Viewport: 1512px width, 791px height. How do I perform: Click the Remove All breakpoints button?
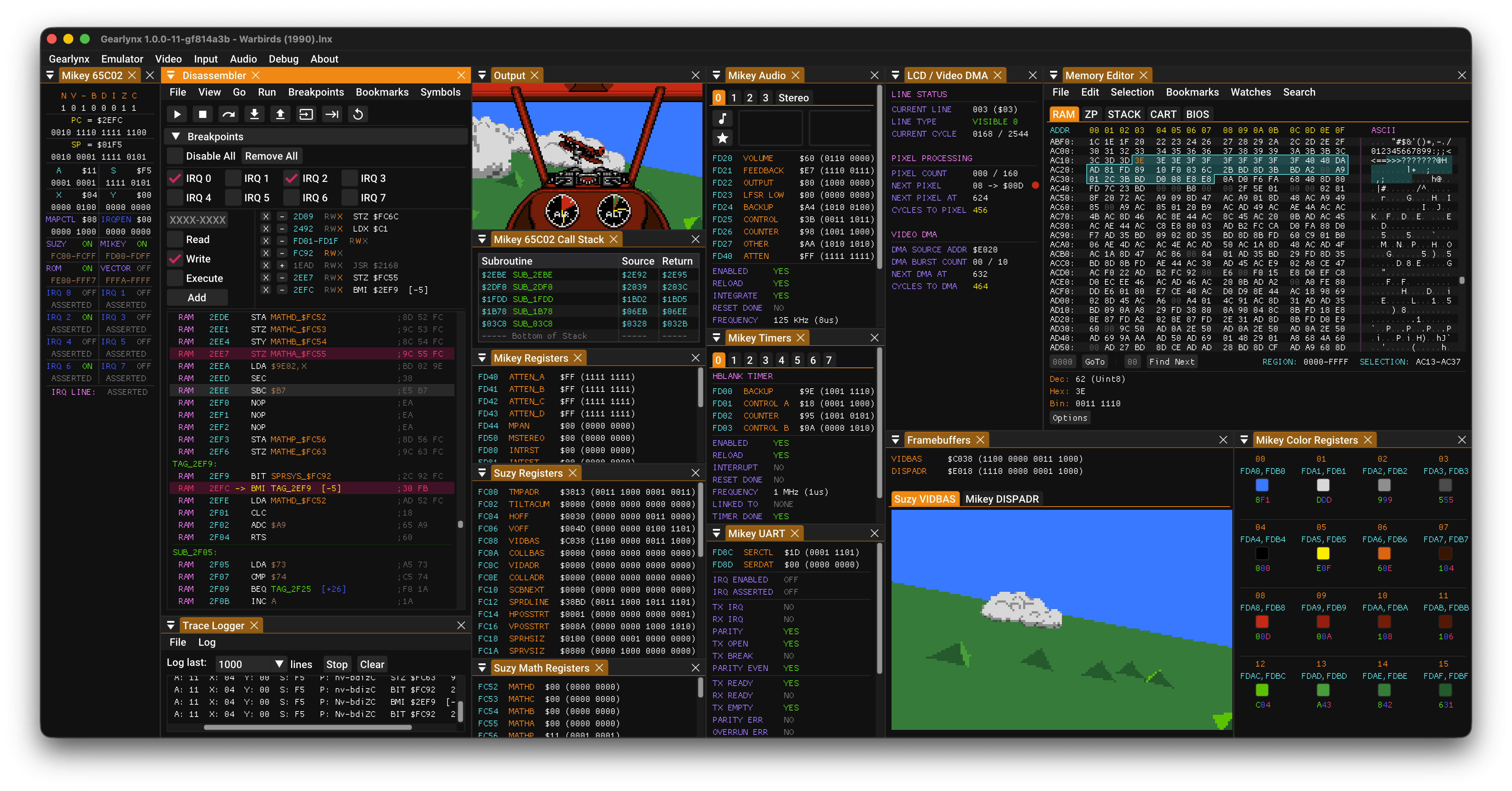[x=271, y=156]
